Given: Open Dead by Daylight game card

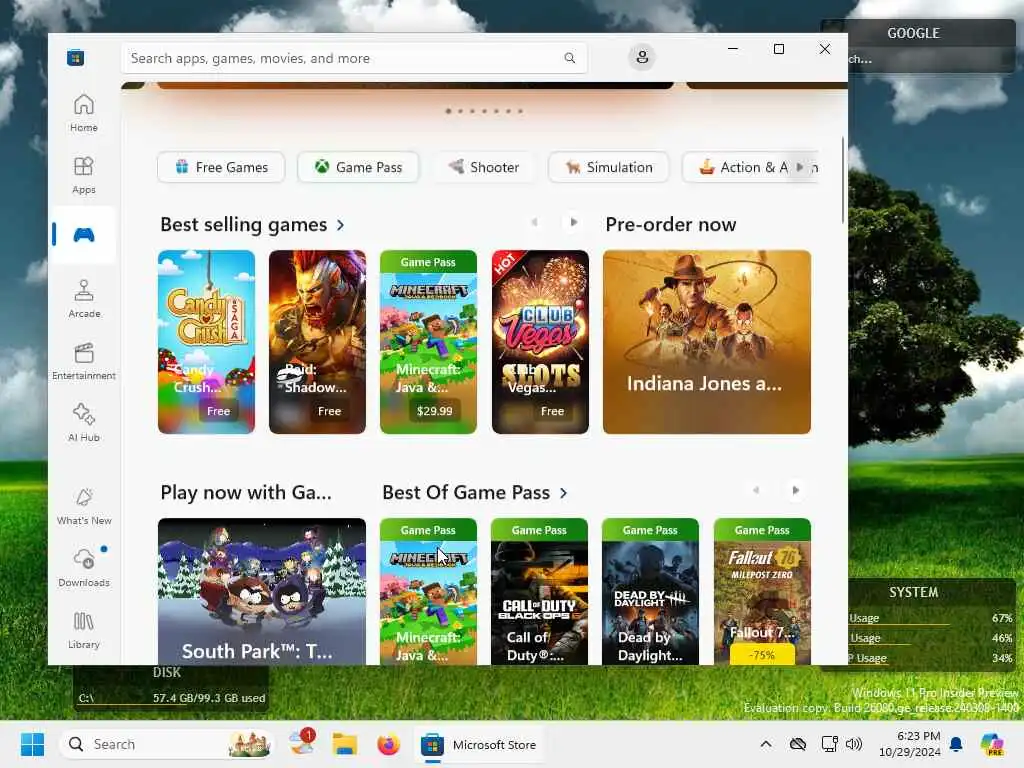Looking at the screenshot, I should click(x=650, y=592).
